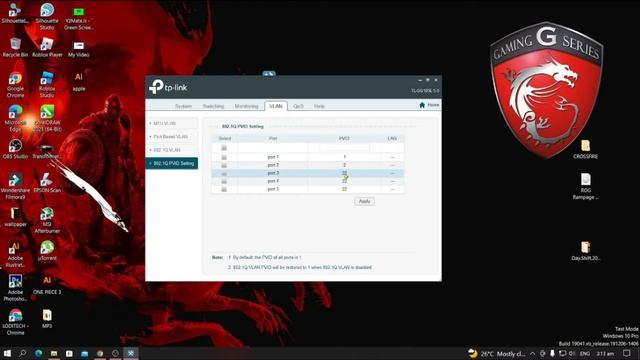Check the box for port 5

click(224, 189)
